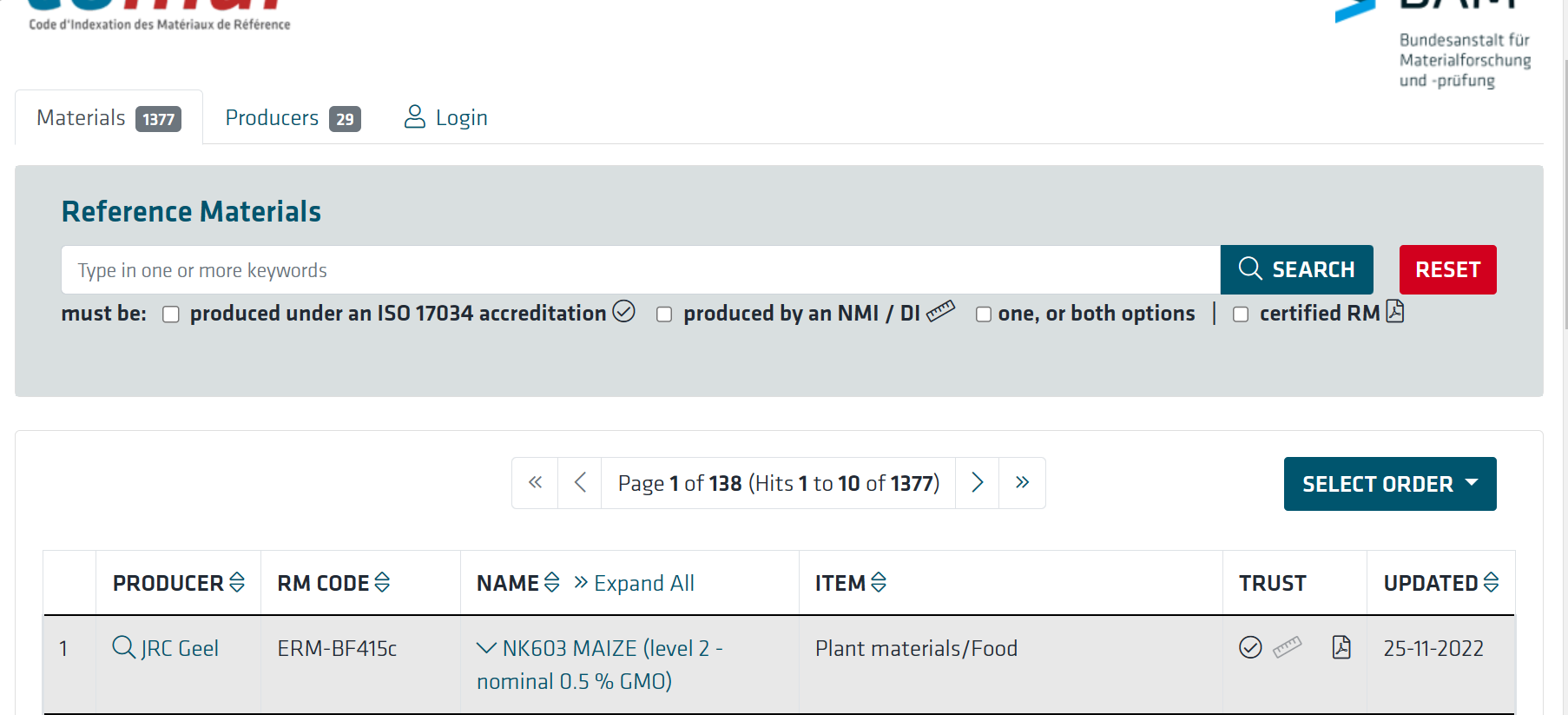Sort table by Updated date
The width and height of the screenshot is (1568, 715).
pos(1491,583)
